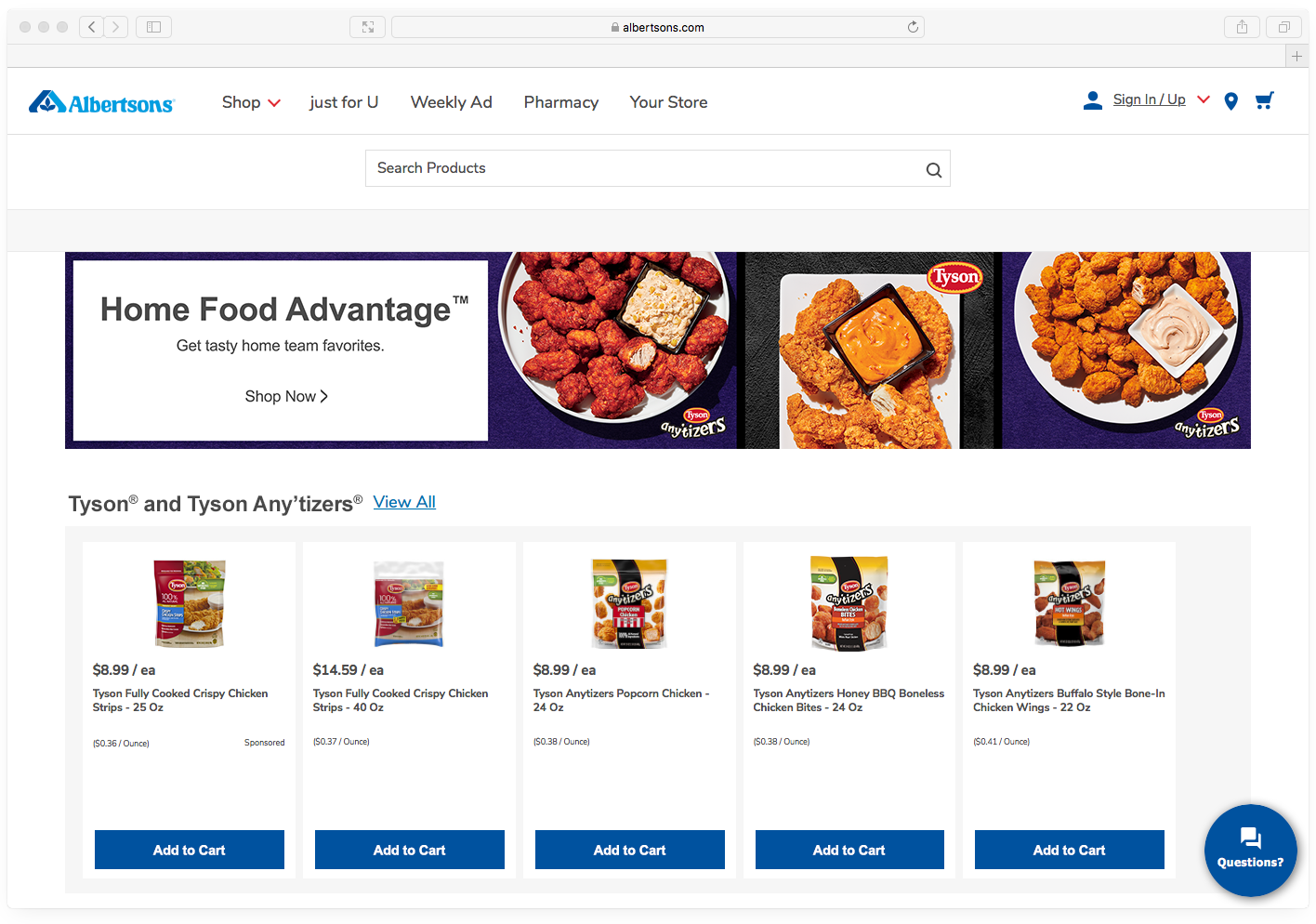Show all tabs overview icon
The image size is (1316, 924).
1283,27
